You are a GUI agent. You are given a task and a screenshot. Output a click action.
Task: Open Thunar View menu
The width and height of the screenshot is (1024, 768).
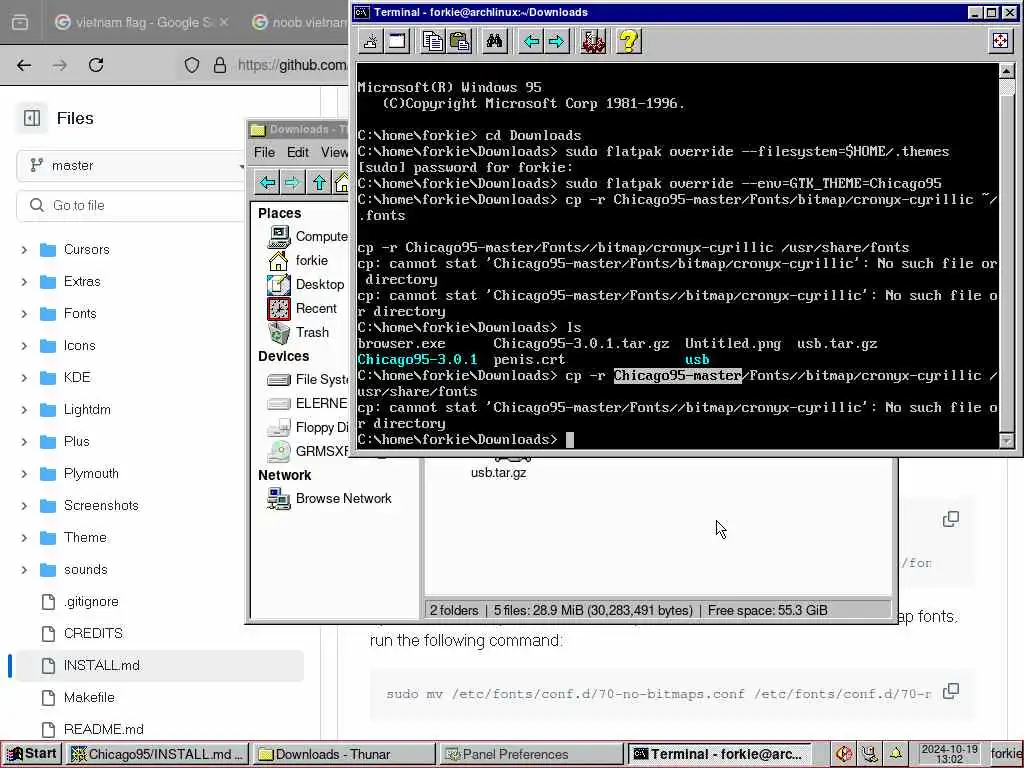pyautogui.click(x=334, y=152)
